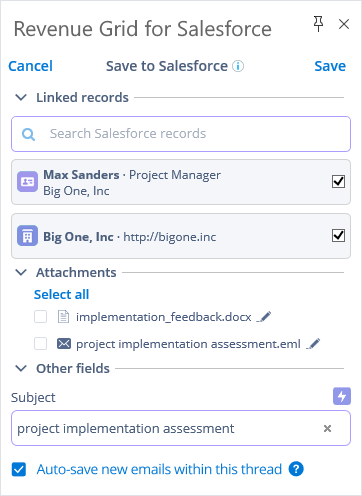Click the implementation_feedback.docx file name
The height and width of the screenshot is (496, 362).
[x=164, y=317]
